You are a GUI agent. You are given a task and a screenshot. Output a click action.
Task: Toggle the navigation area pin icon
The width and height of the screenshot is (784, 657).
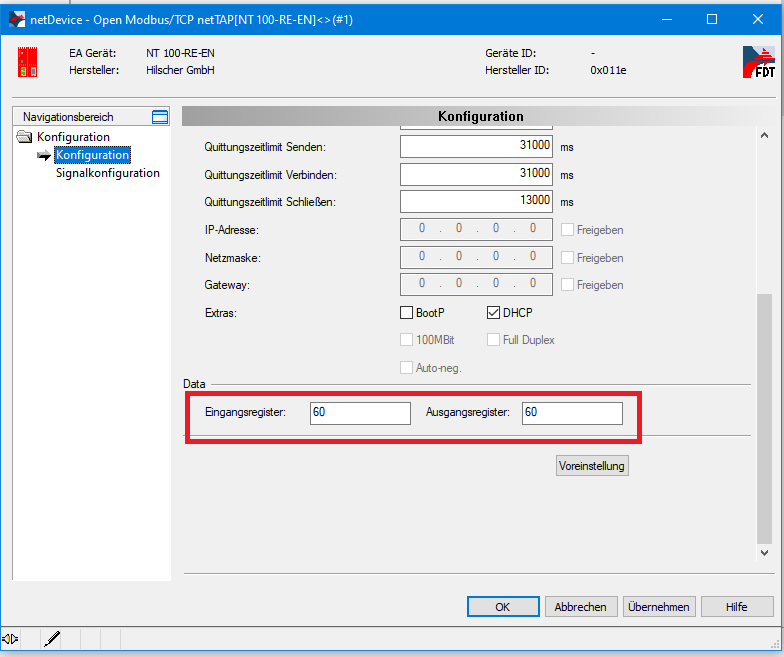point(160,117)
